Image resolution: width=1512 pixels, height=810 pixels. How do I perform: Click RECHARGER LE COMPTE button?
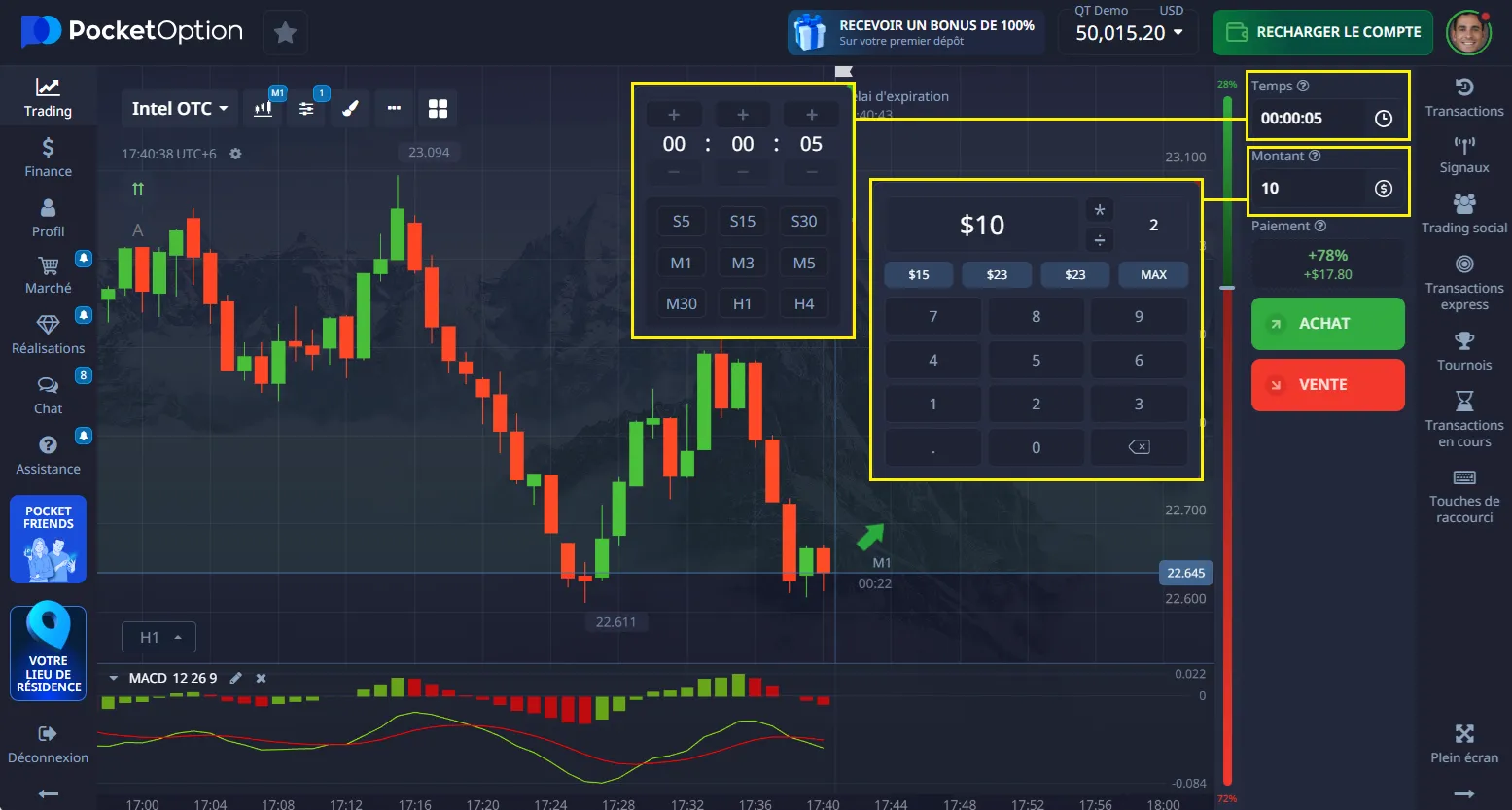click(x=1322, y=32)
